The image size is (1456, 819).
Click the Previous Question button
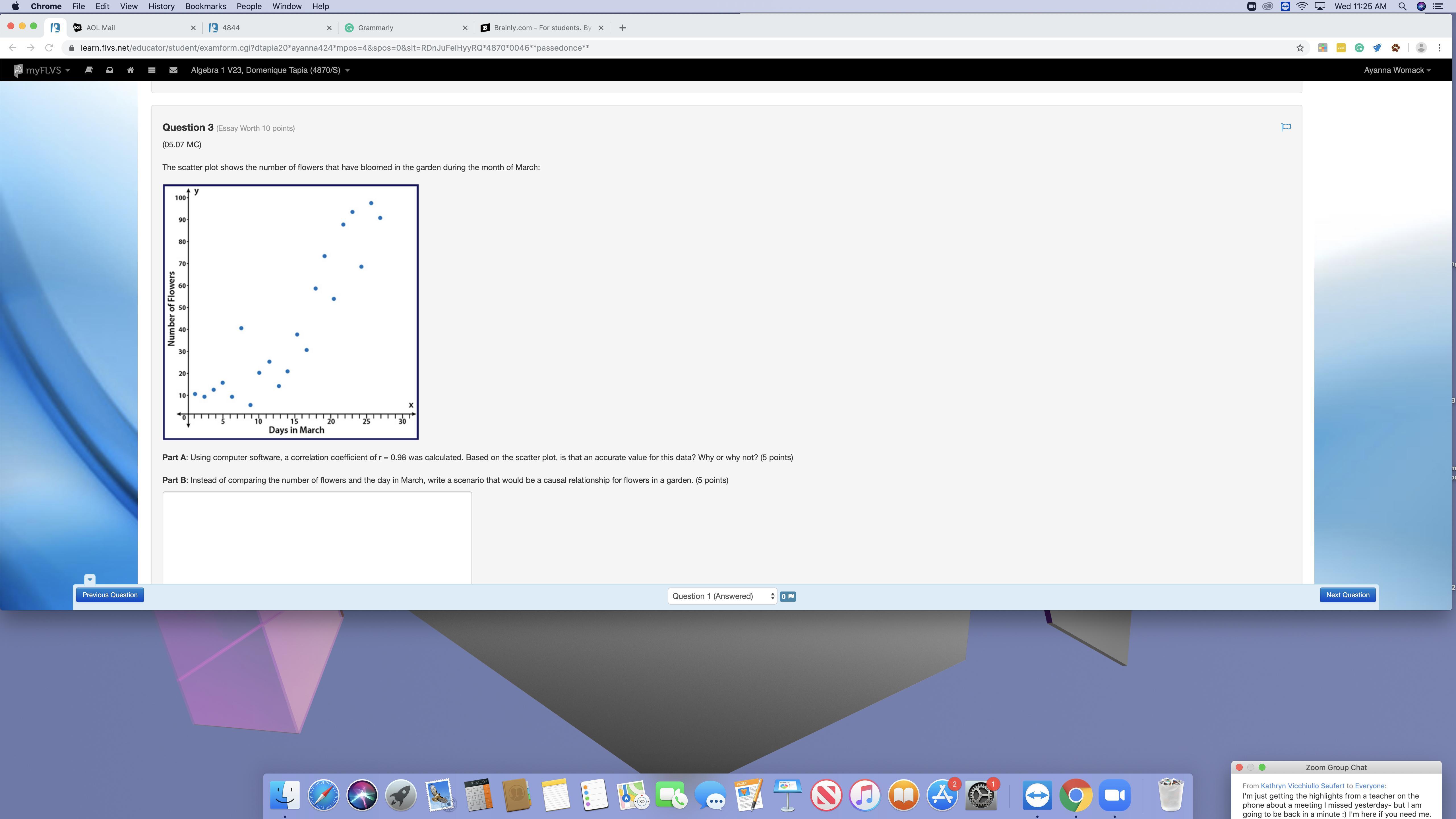click(x=110, y=595)
